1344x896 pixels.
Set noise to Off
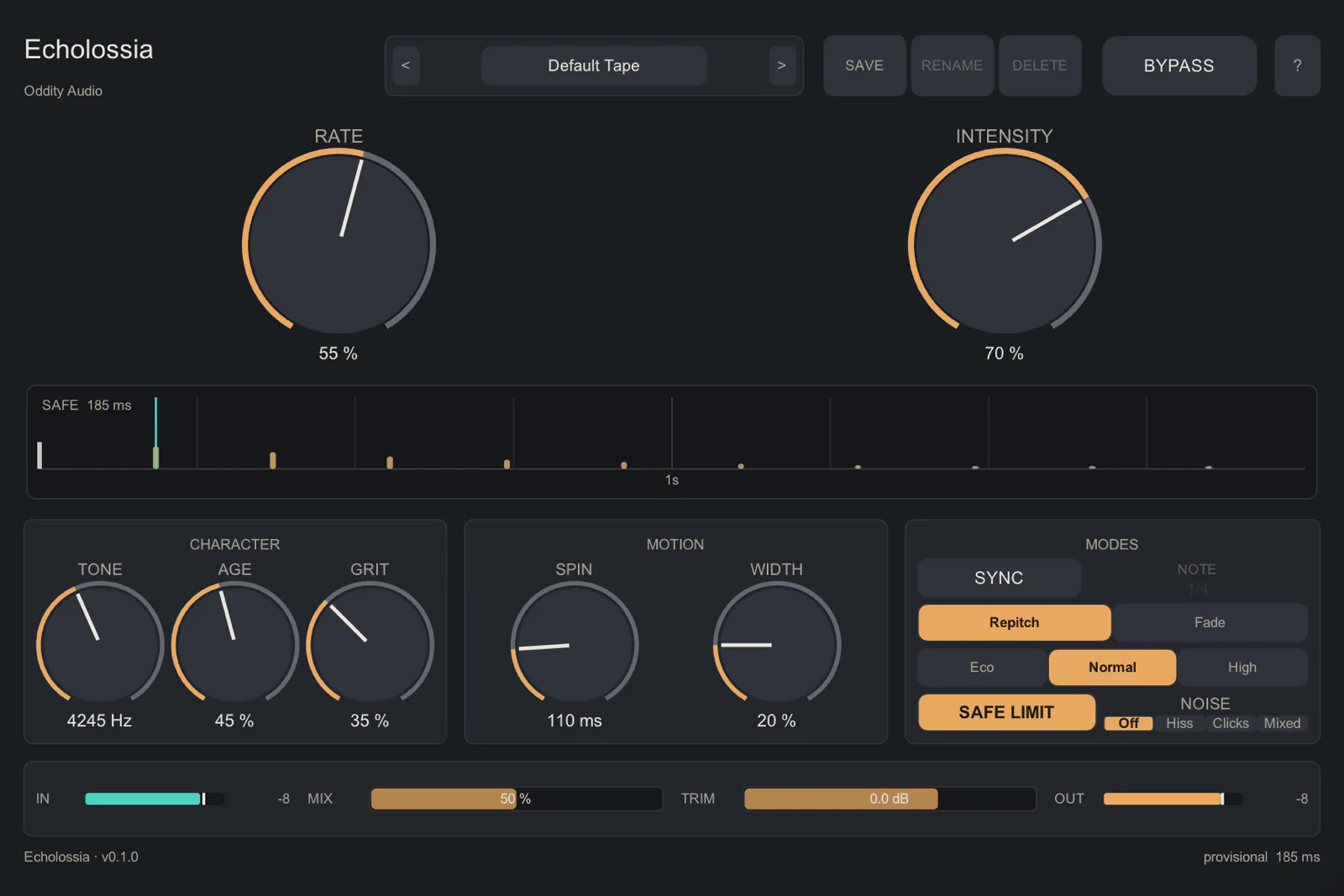1128,723
